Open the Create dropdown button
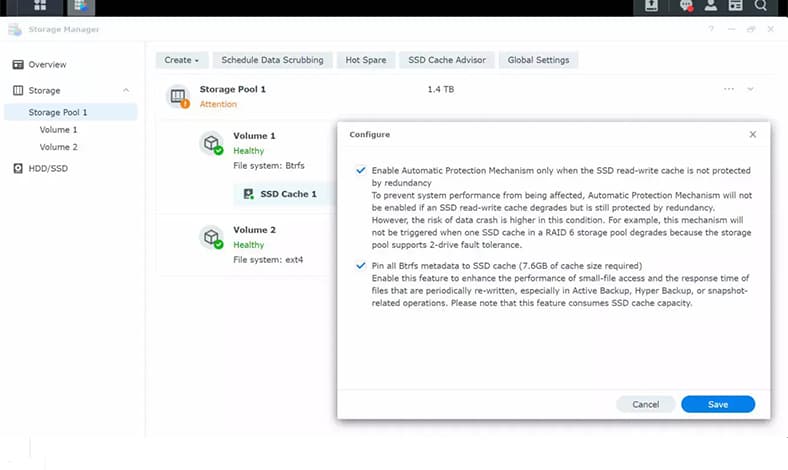 click(181, 60)
